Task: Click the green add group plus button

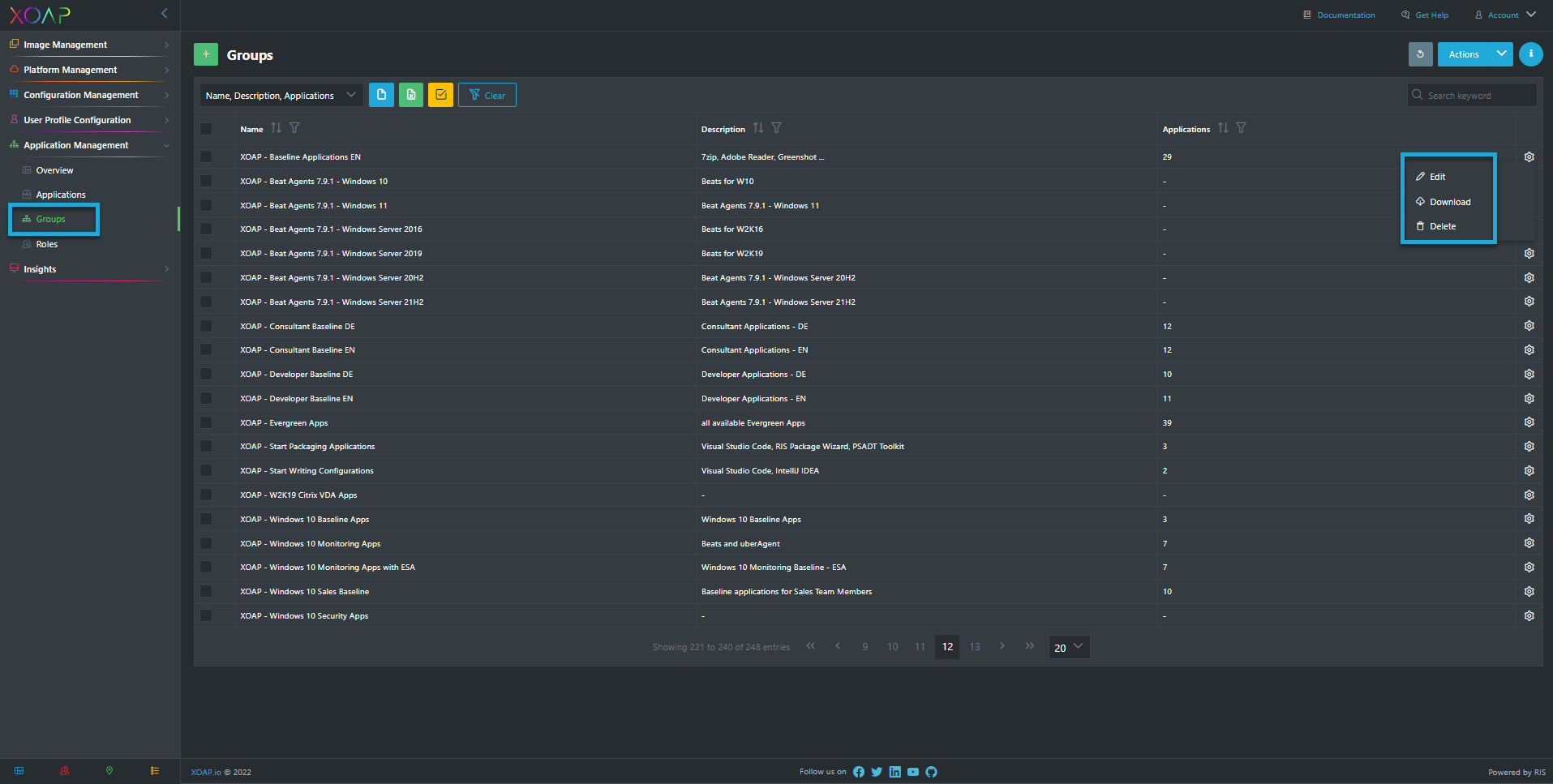Action: (206, 54)
